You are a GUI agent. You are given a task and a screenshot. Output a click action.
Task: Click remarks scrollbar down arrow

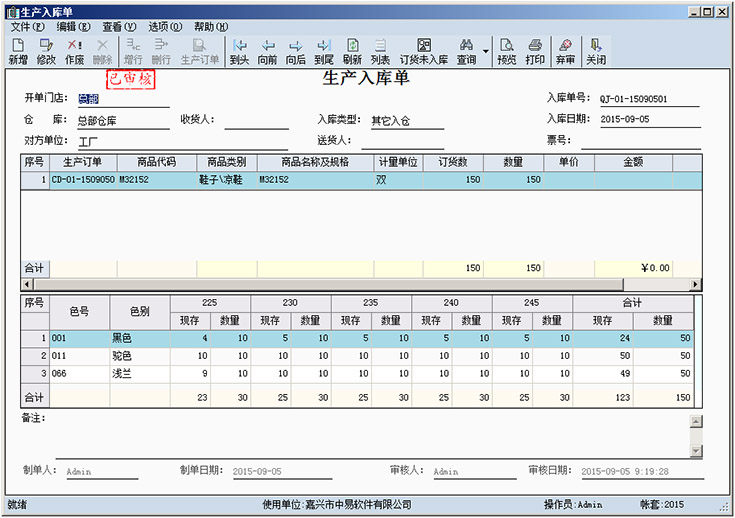coord(696,451)
